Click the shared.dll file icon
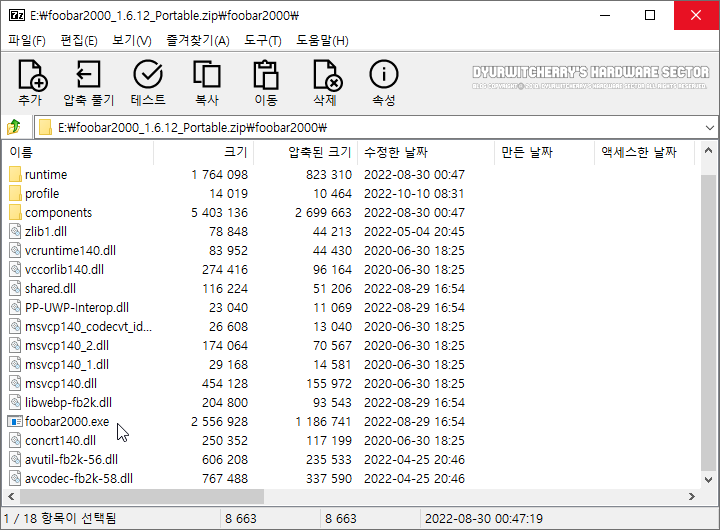The width and height of the screenshot is (720, 530). click(x=15, y=288)
